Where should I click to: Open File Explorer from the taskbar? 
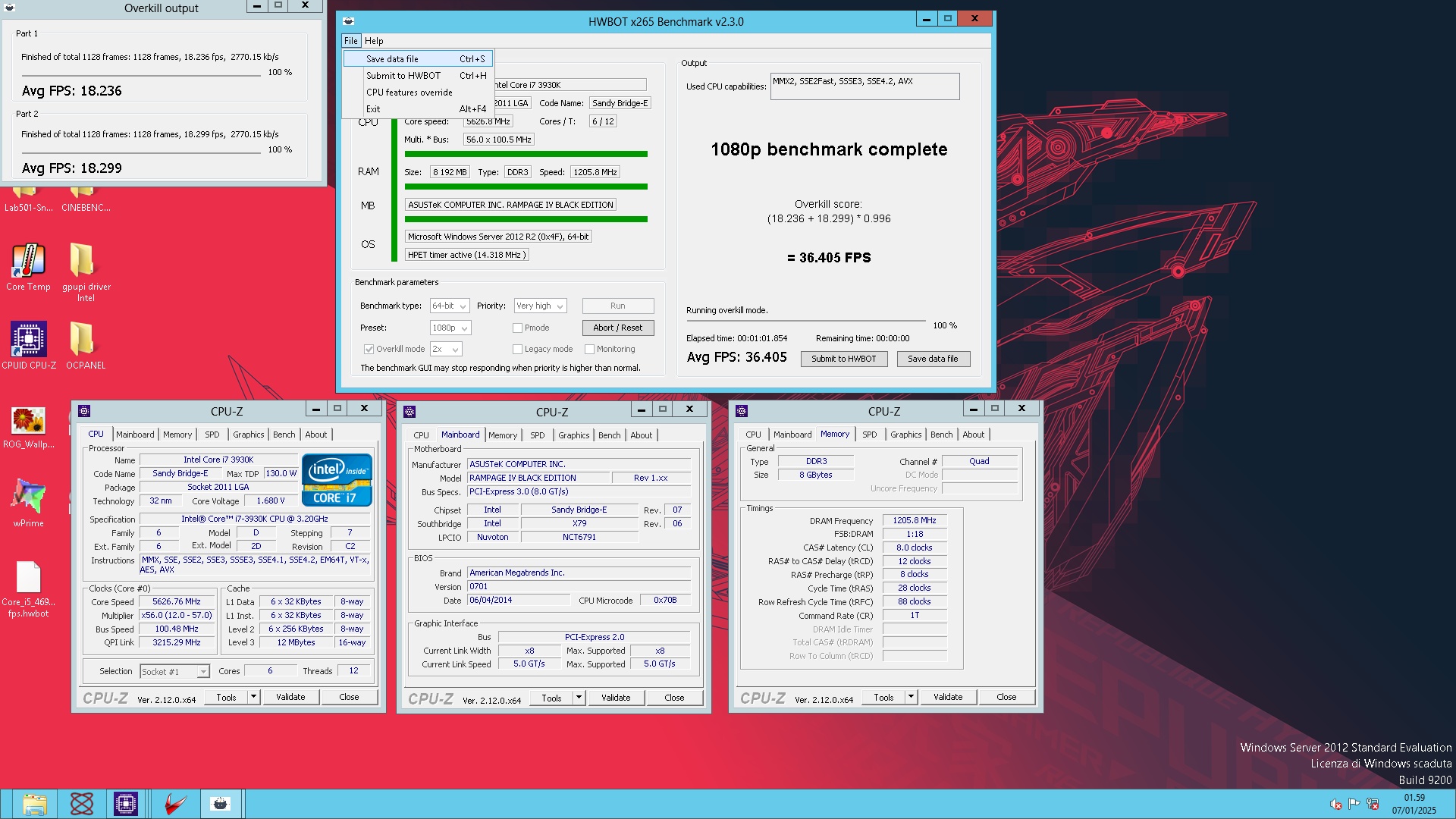pos(35,804)
